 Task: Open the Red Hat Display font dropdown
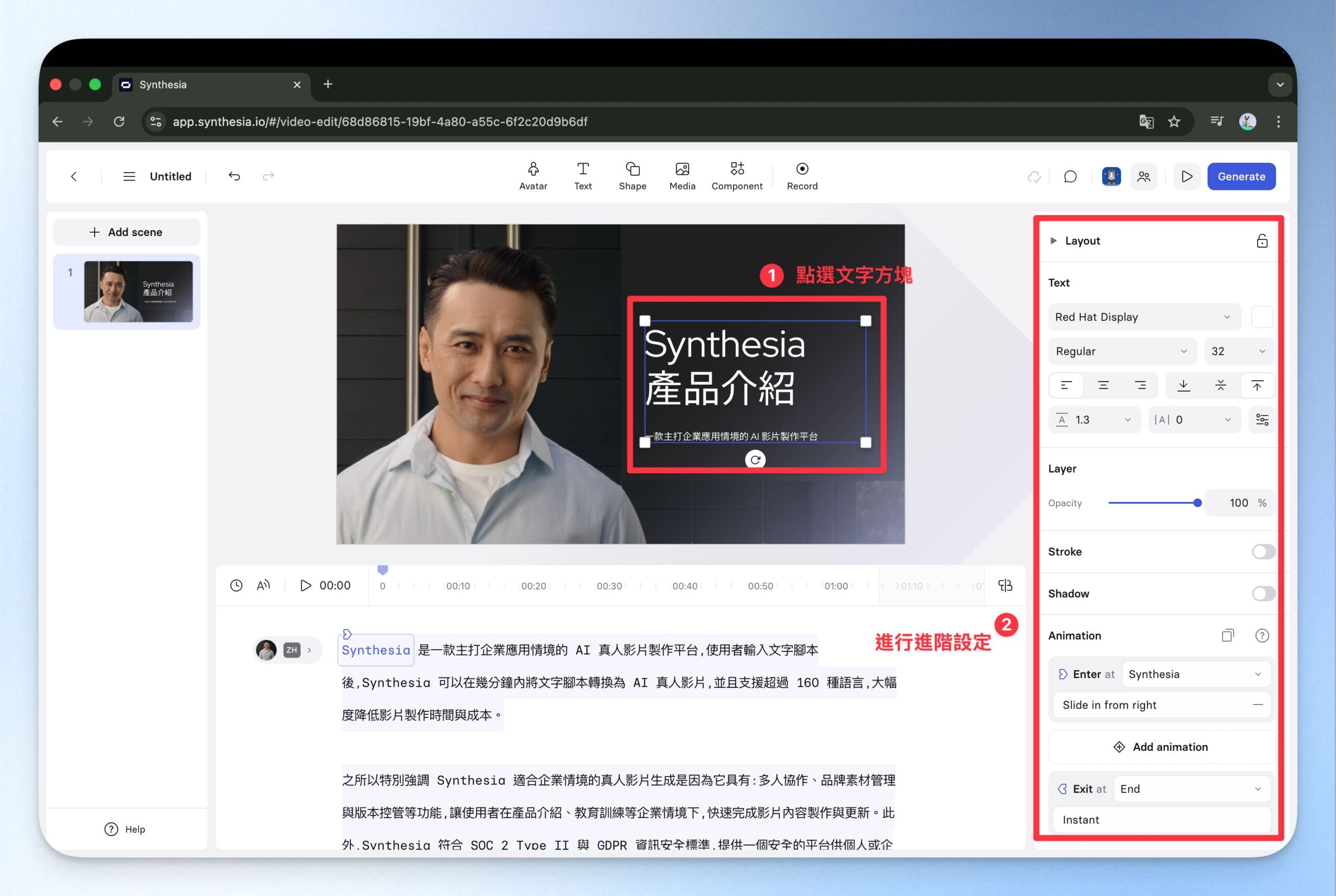click(1143, 317)
